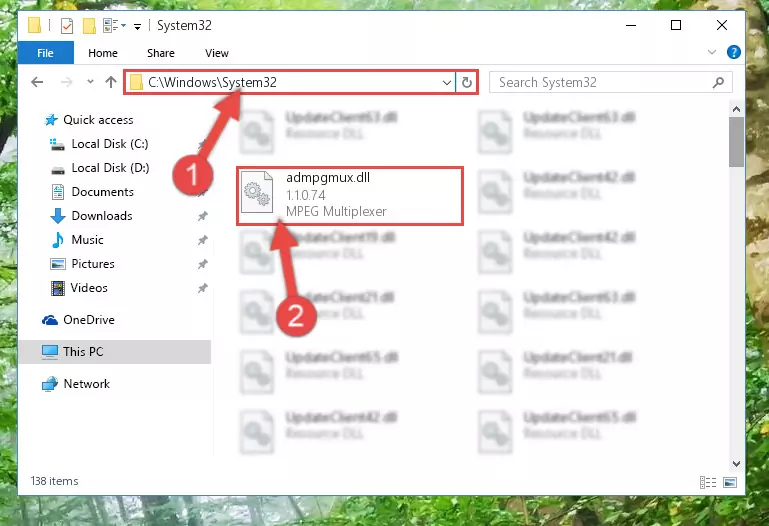The height and width of the screenshot is (526, 769).
Task: Click the Downloads blue arrow icon
Action: (x=58, y=216)
